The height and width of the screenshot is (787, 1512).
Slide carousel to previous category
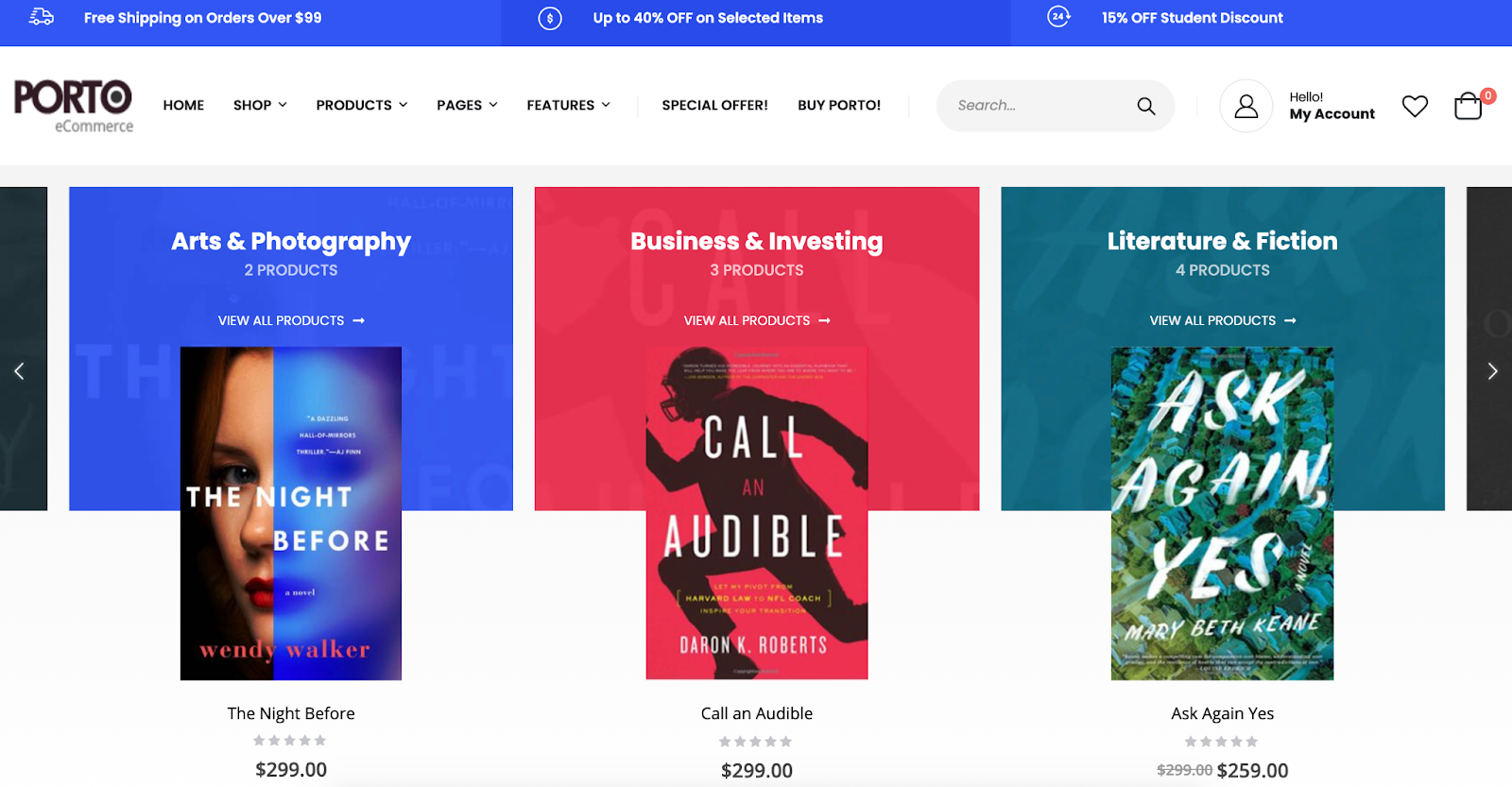pos(19,371)
